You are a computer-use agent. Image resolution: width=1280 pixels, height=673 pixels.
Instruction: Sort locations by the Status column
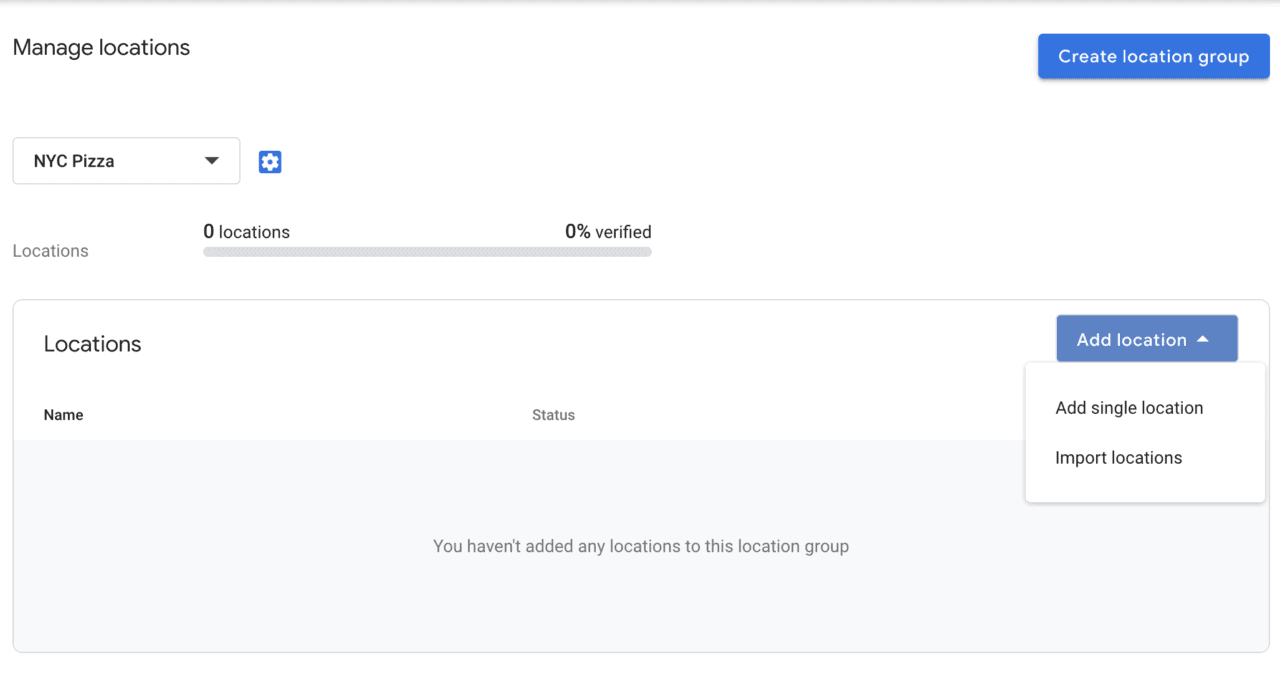coord(553,414)
